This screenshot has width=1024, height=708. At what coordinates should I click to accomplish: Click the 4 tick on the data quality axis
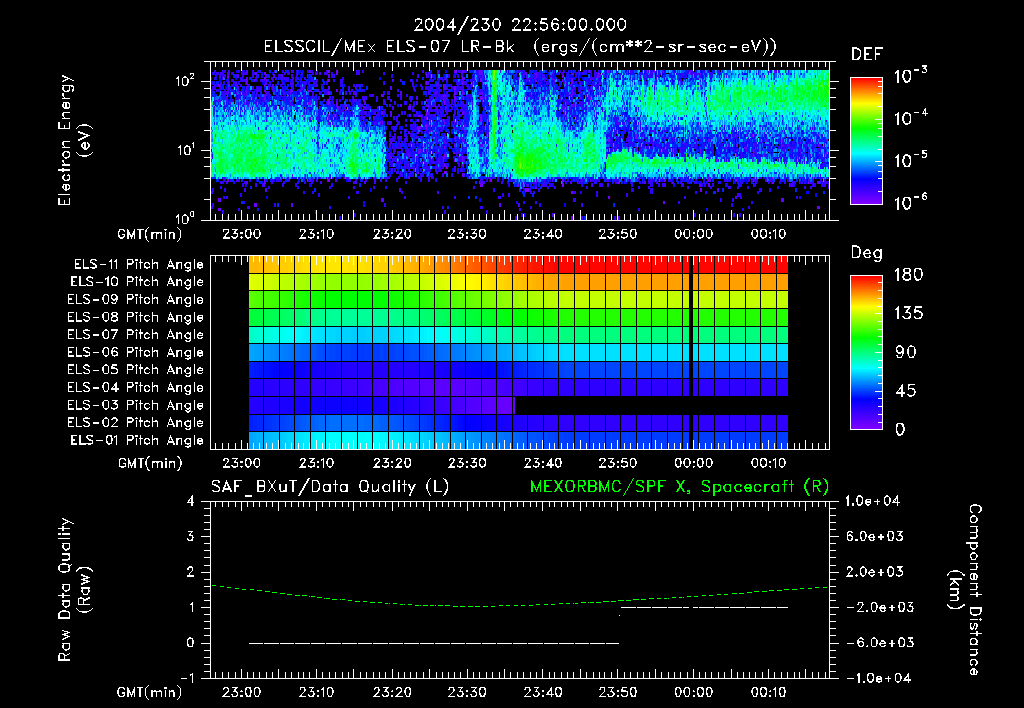191,501
